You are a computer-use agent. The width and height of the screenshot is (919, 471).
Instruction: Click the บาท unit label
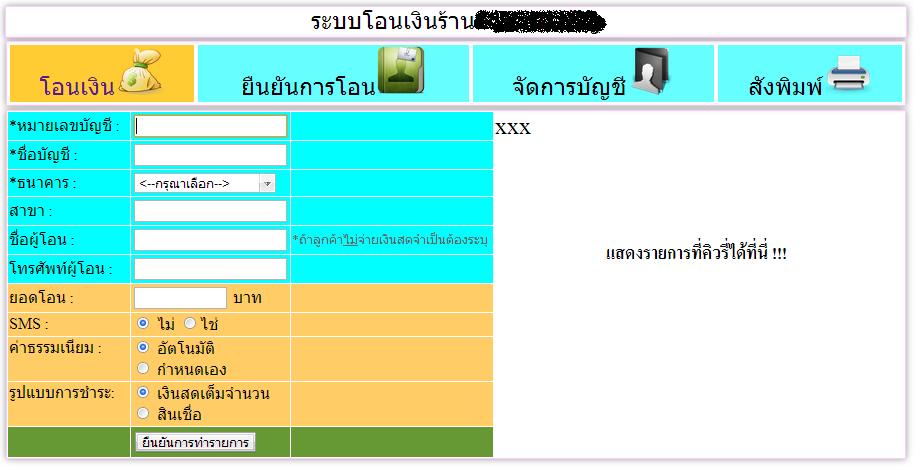point(247,298)
